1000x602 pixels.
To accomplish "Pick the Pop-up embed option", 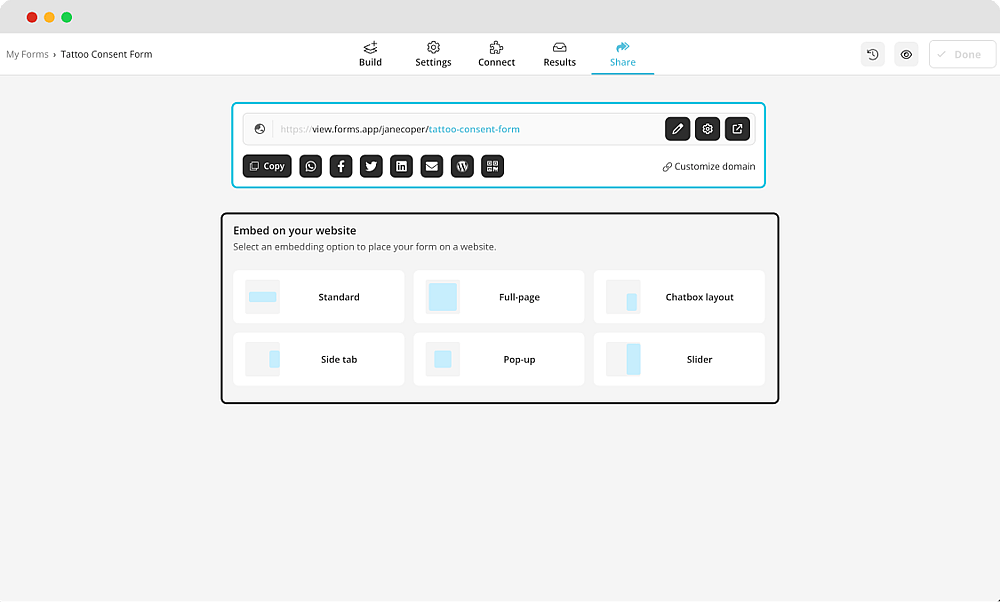I will (499, 359).
